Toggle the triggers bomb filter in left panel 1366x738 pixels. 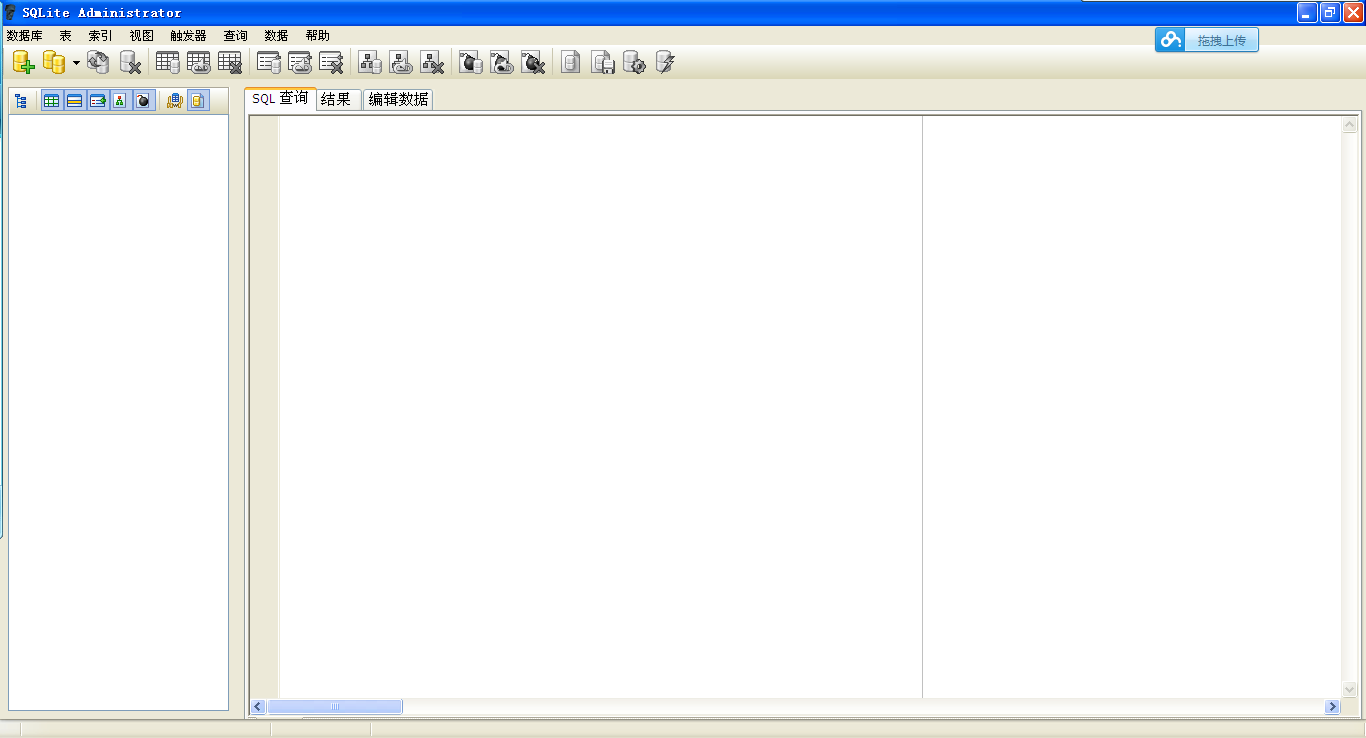tap(143, 101)
